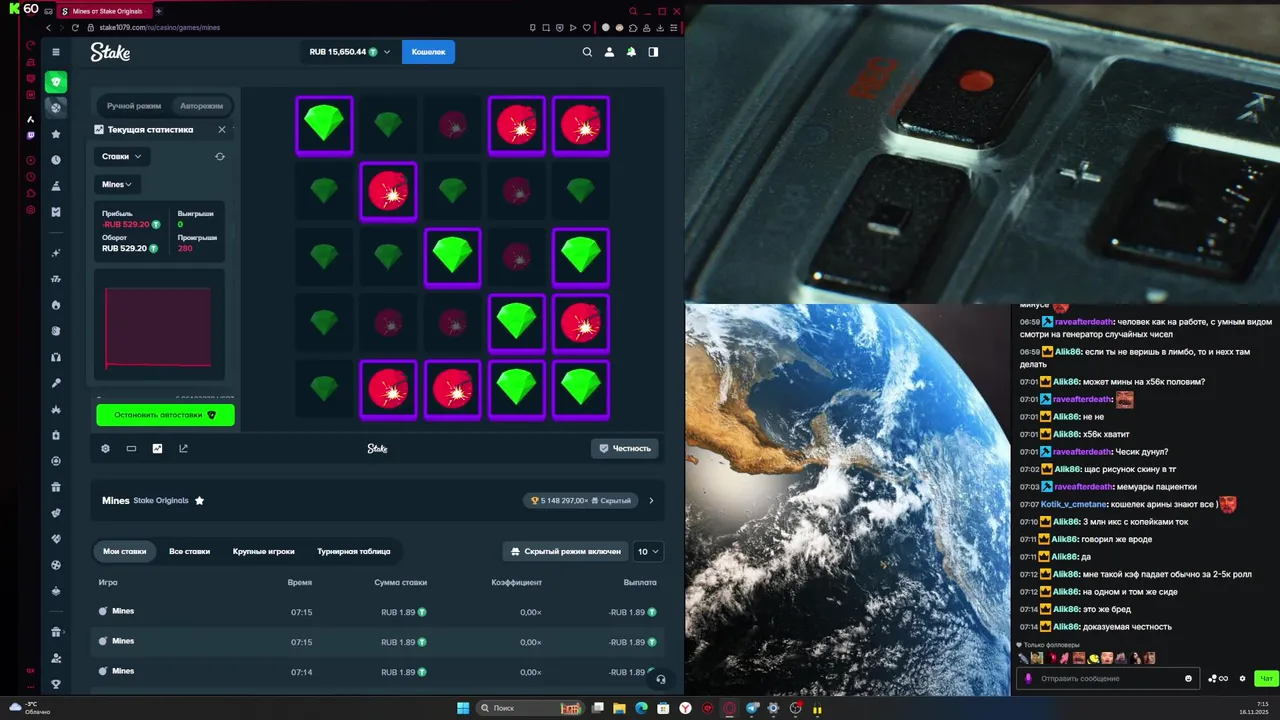Open the sports ball icon in sidebar
Viewport: 1280px width, 720px height.
point(56,107)
